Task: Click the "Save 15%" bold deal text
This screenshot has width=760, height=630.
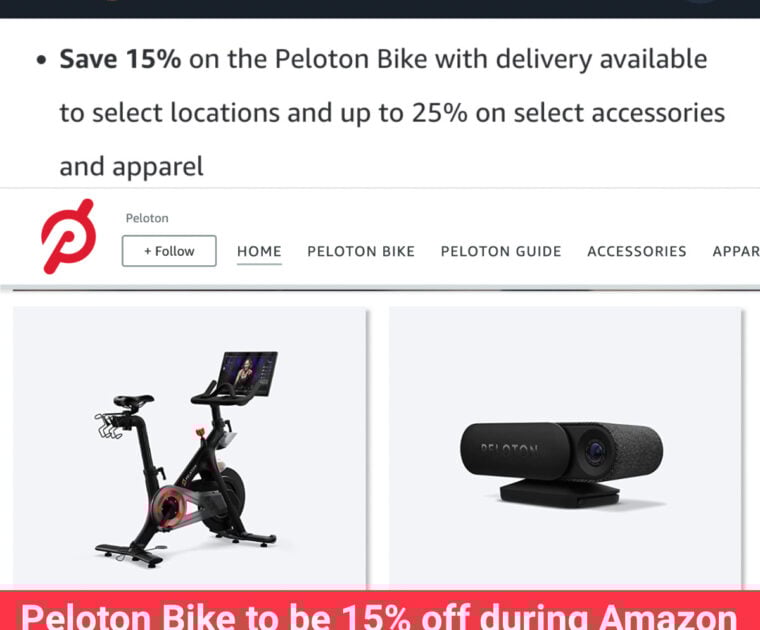Action: click(x=120, y=59)
